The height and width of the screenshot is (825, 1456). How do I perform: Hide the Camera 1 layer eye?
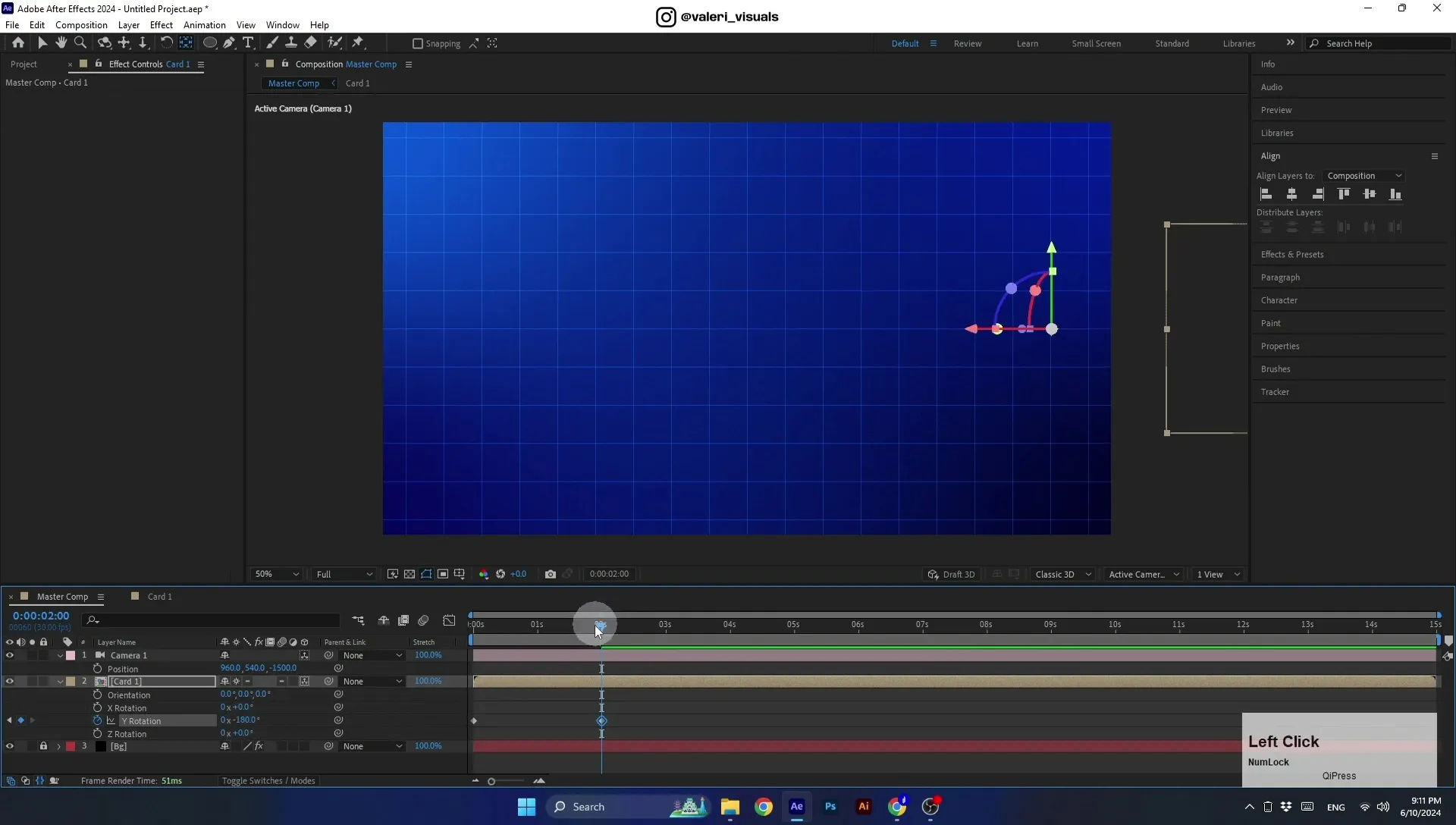point(10,655)
